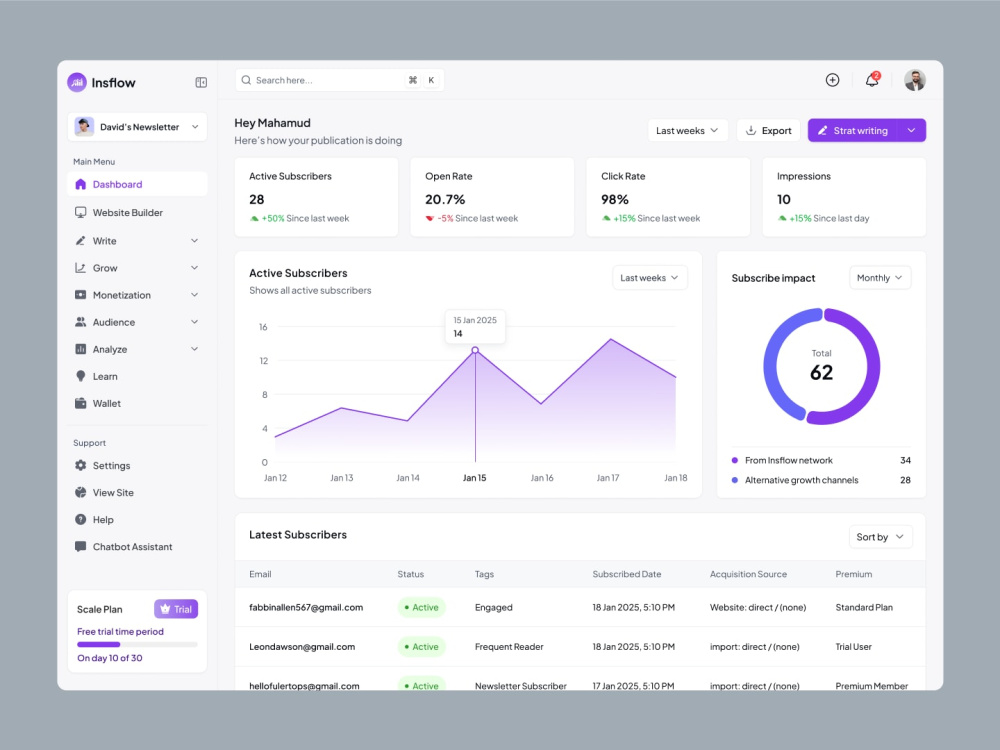
Task: Click the Strat writing button
Action: click(x=853, y=130)
